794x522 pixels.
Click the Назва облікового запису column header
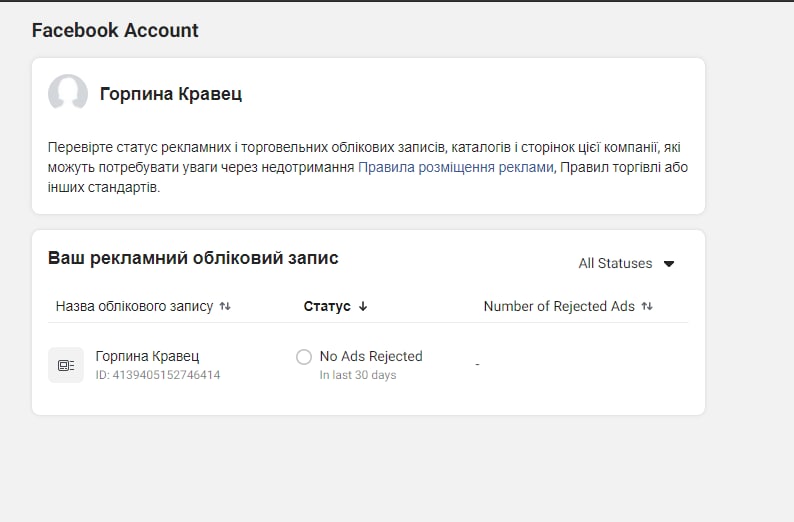click(134, 306)
